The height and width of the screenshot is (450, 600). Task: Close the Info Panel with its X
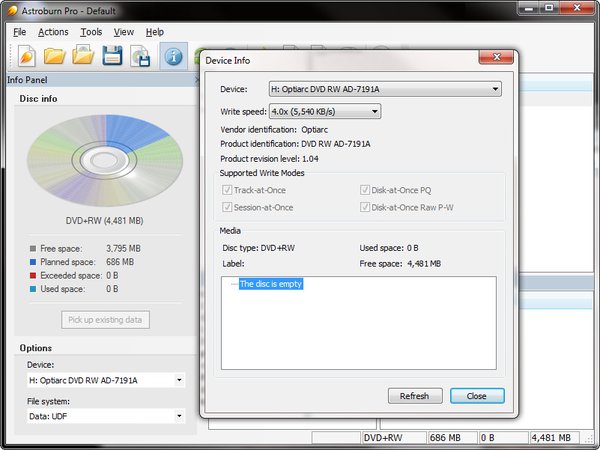tap(197, 80)
